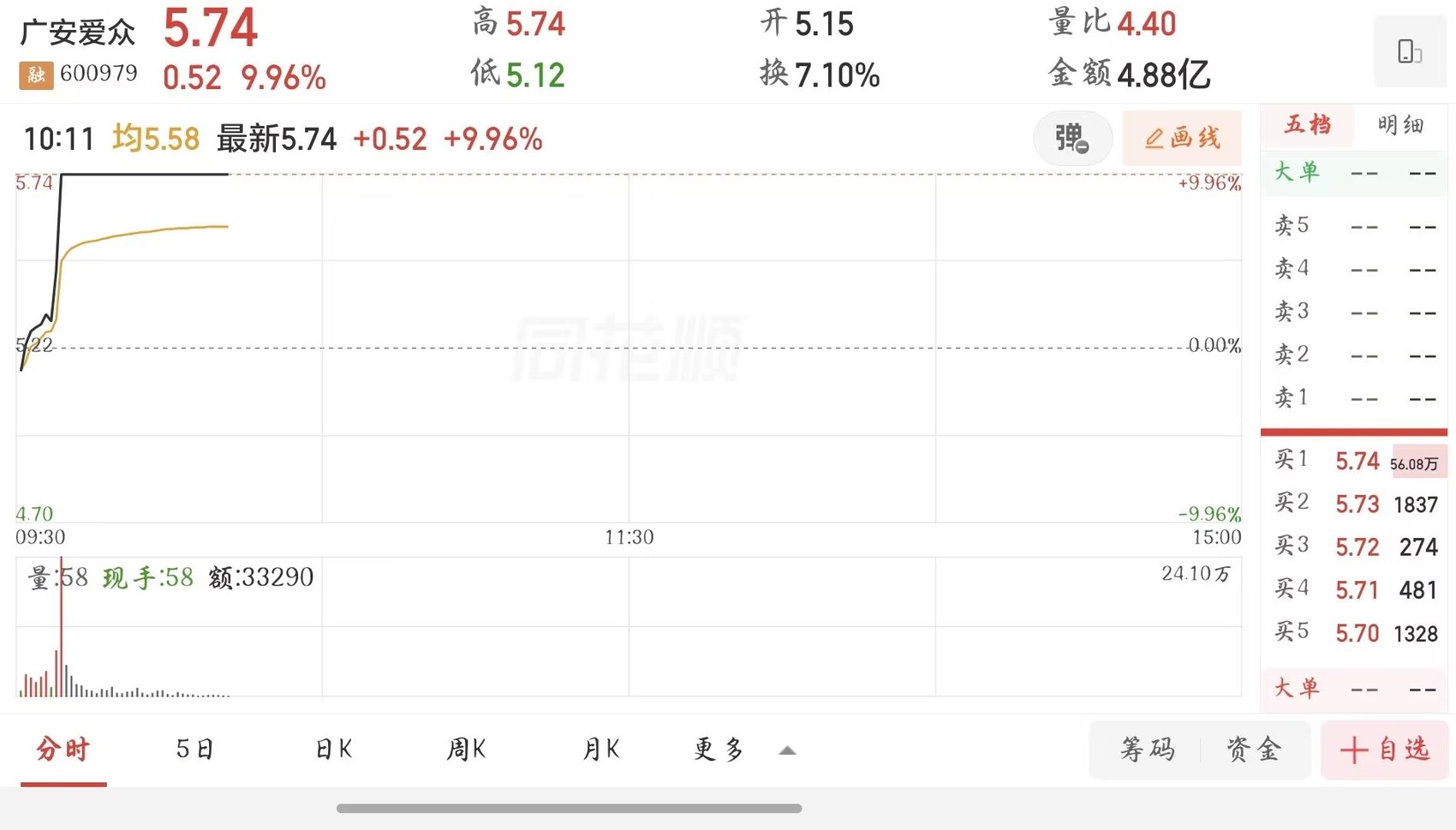The height and width of the screenshot is (830, 1456).
Task: Expand the 更多 chart options arrow
Action: pos(787,750)
